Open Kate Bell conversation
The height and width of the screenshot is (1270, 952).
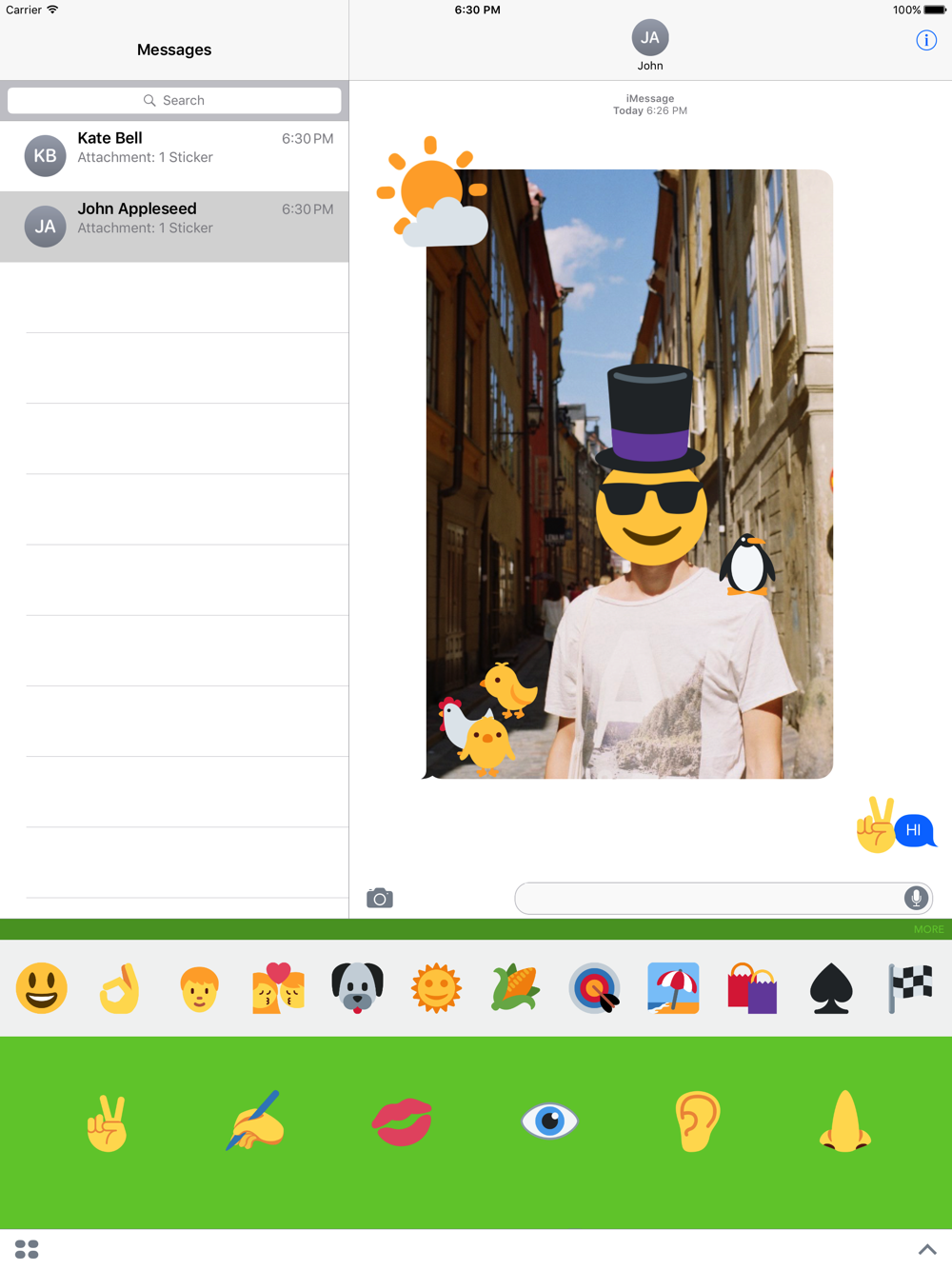pyautogui.click(x=174, y=156)
